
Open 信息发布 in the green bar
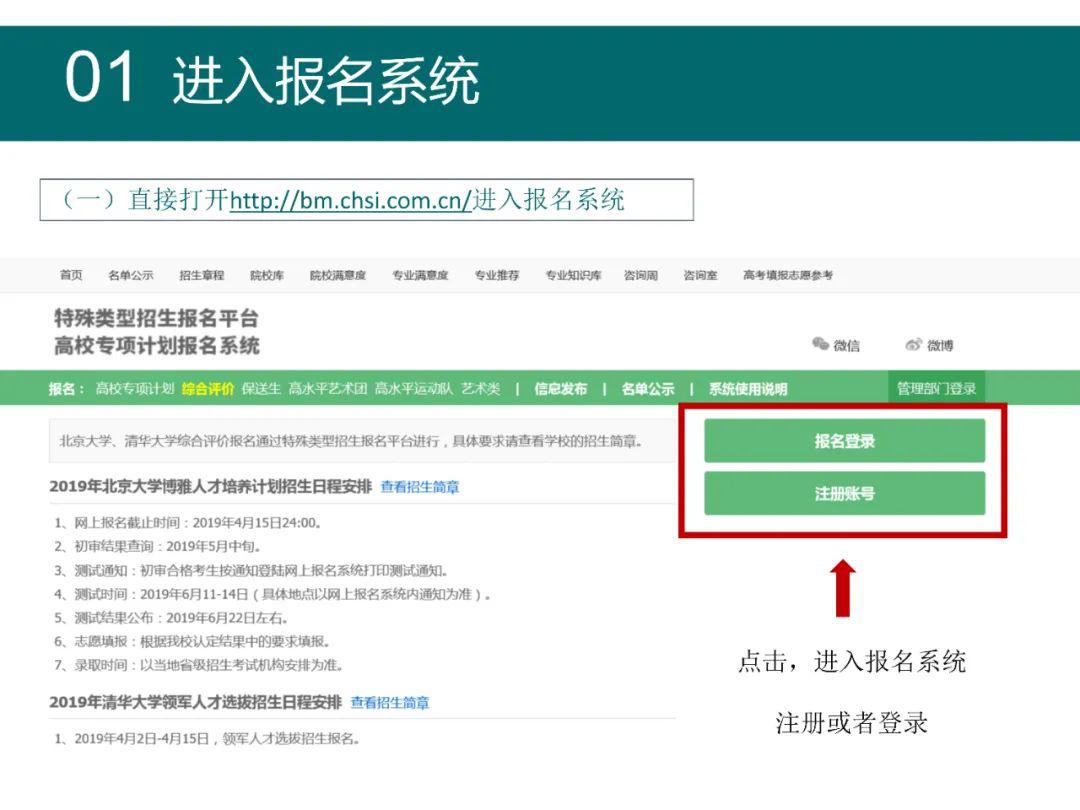(561, 389)
